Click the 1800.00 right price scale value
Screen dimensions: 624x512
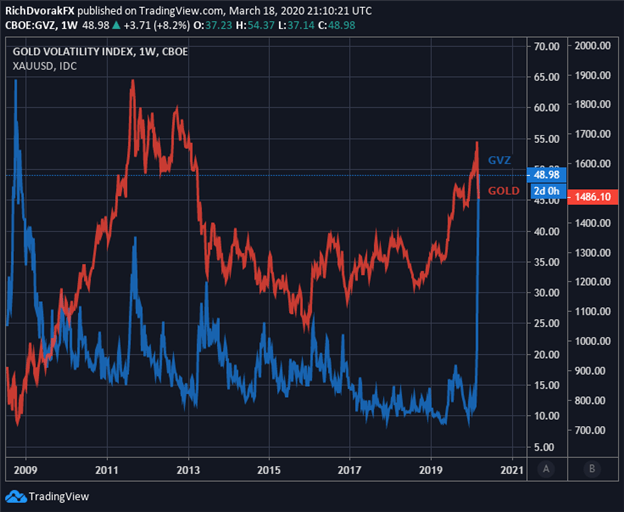point(593,105)
